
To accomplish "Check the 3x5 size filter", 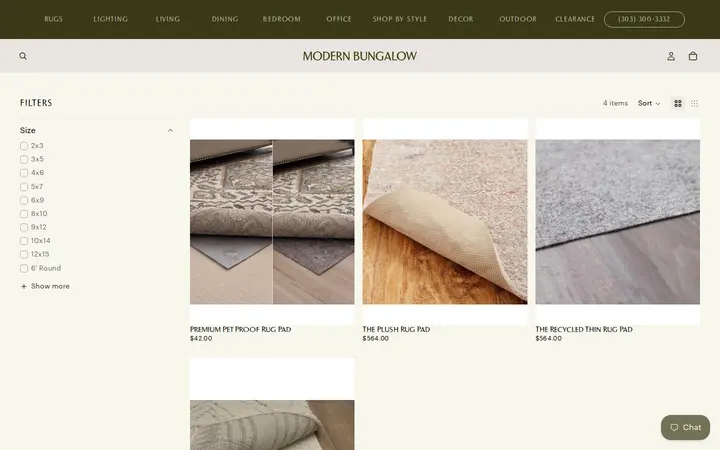I will [24, 159].
